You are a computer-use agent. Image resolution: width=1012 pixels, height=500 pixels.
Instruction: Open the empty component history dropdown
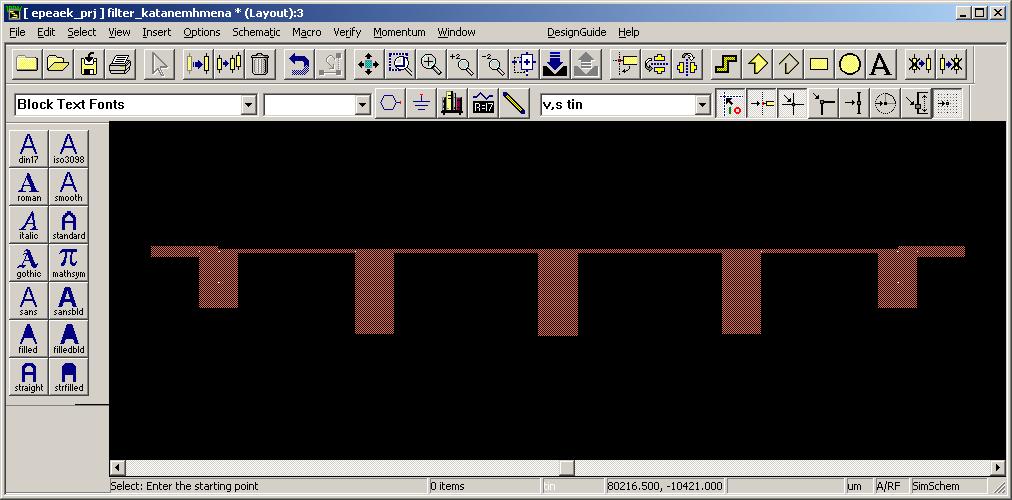click(x=362, y=105)
